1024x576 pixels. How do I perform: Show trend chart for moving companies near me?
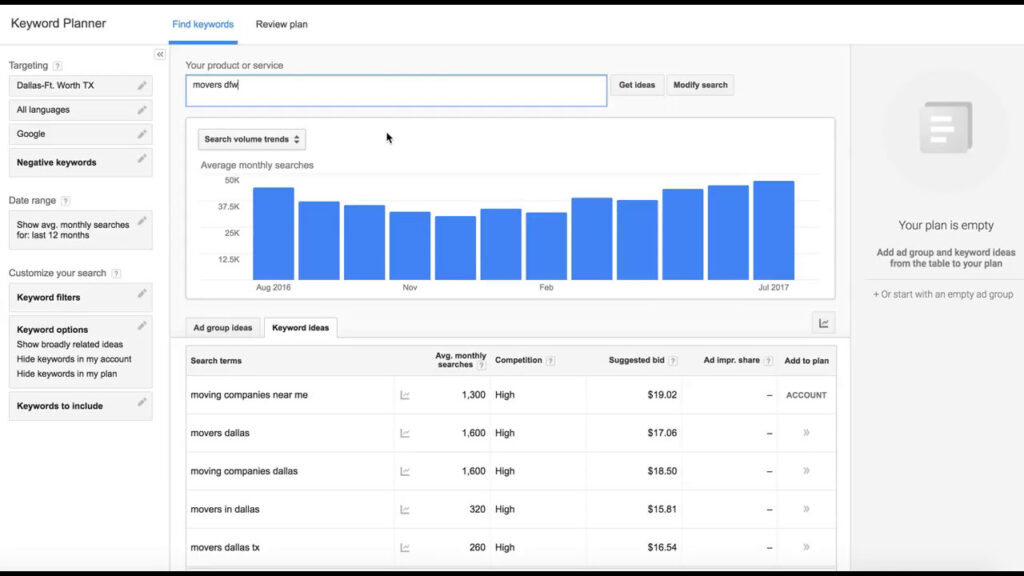point(405,395)
